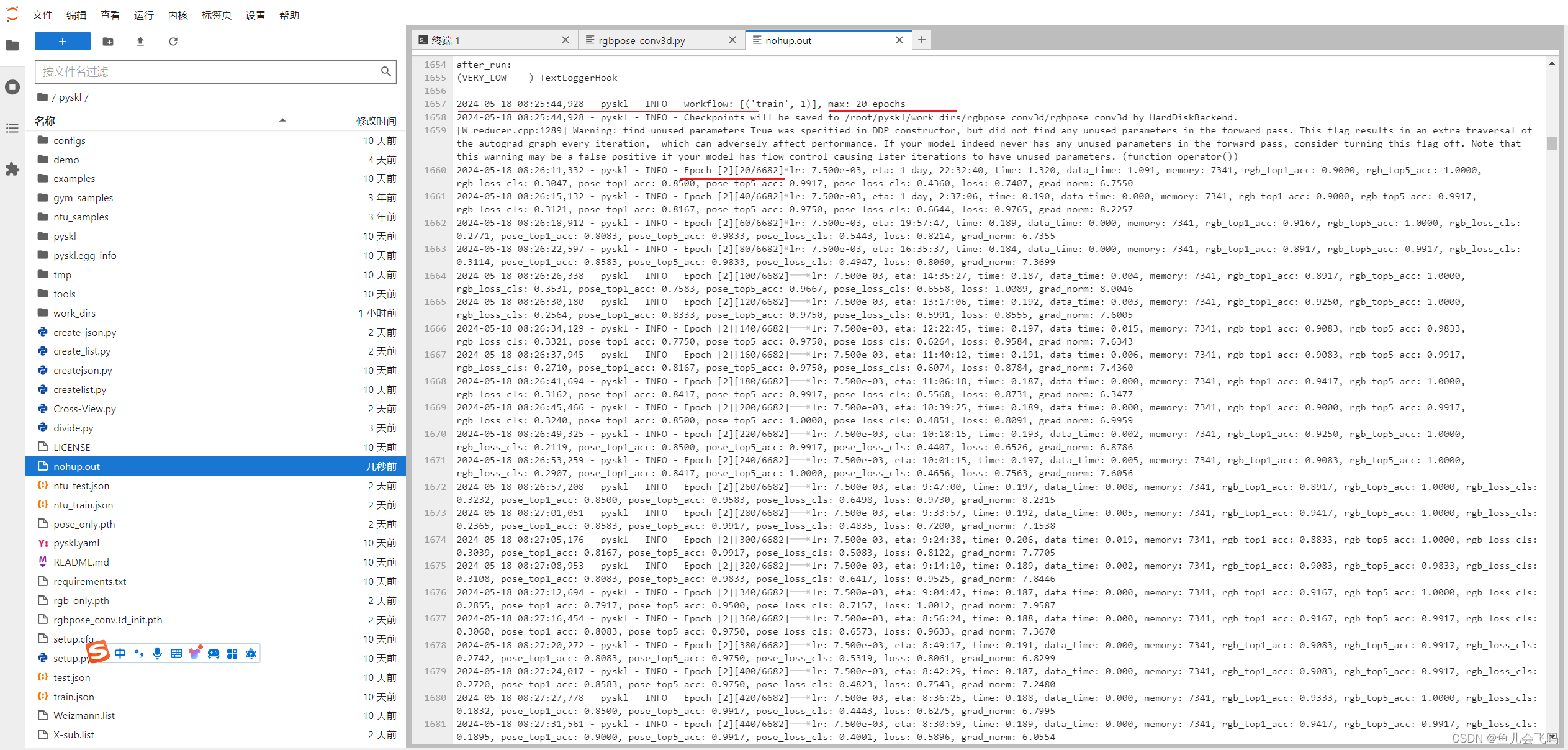Open the 内核 menu
1568x750 pixels.
coord(177,14)
